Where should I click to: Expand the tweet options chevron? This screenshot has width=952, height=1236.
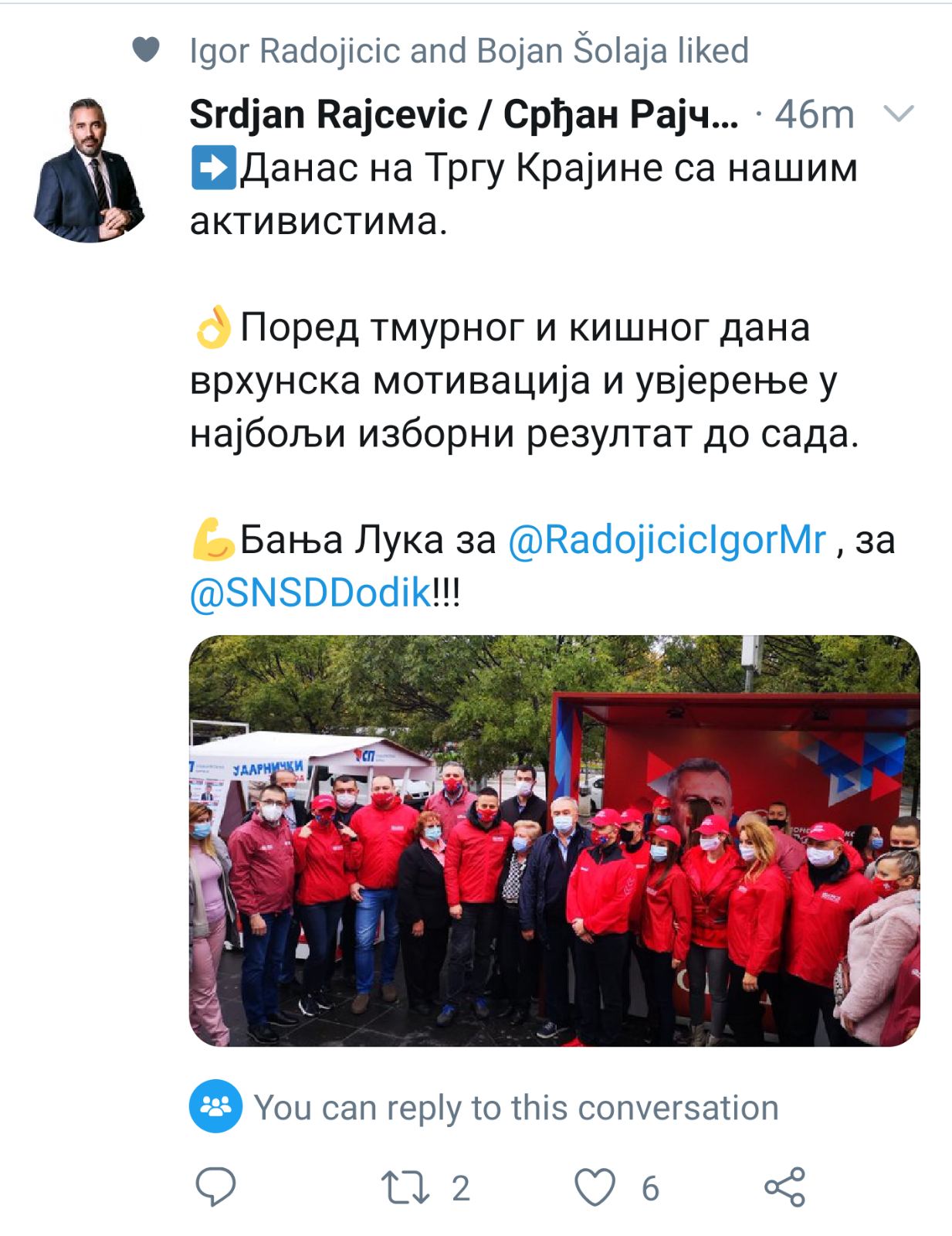click(x=898, y=114)
